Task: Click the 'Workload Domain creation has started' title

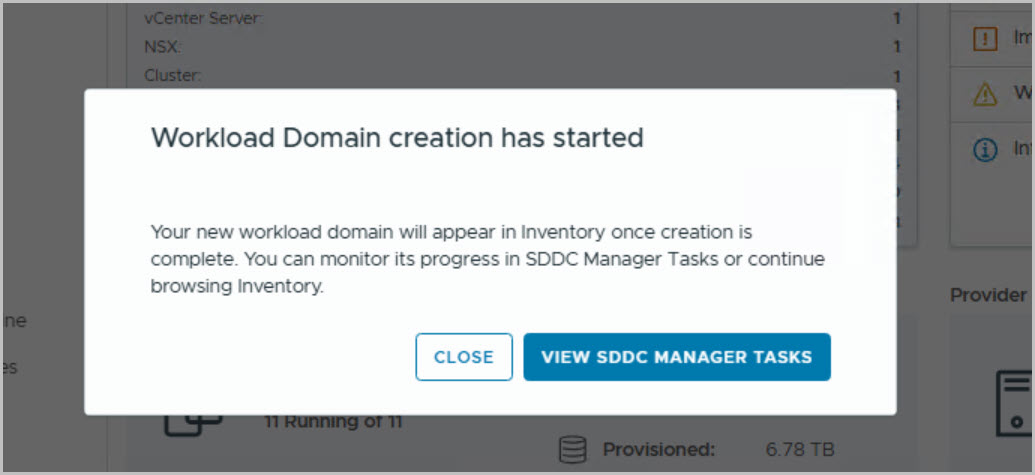Action: coord(397,138)
